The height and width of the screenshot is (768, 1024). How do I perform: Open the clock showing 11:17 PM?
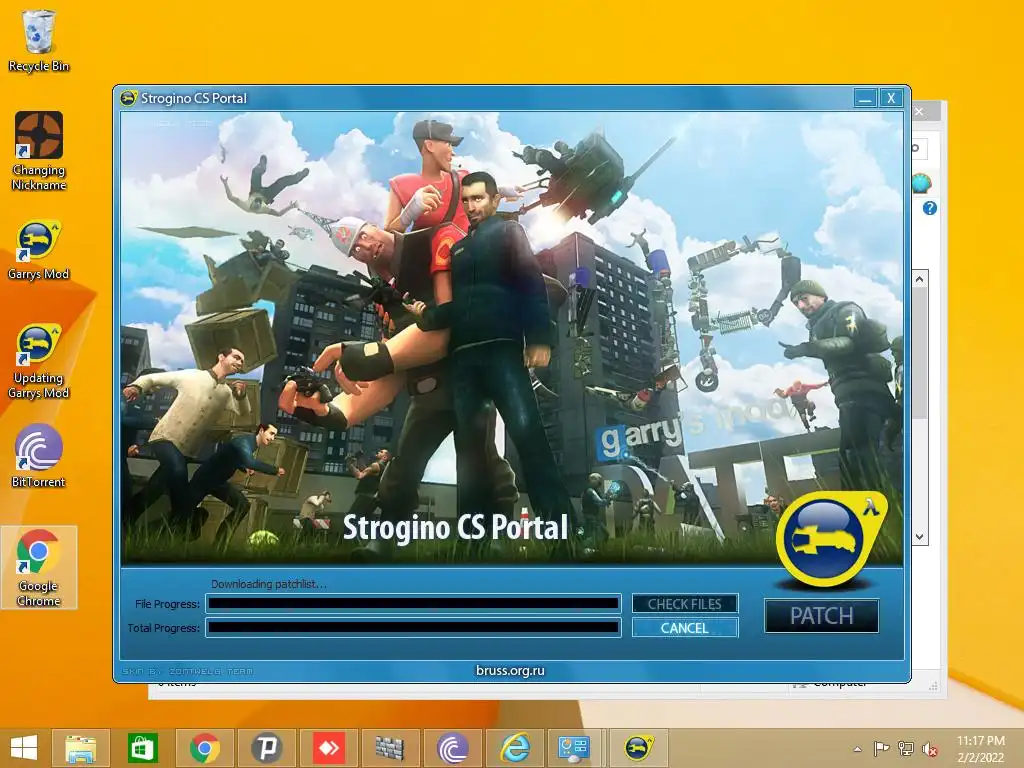(x=980, y=749)
